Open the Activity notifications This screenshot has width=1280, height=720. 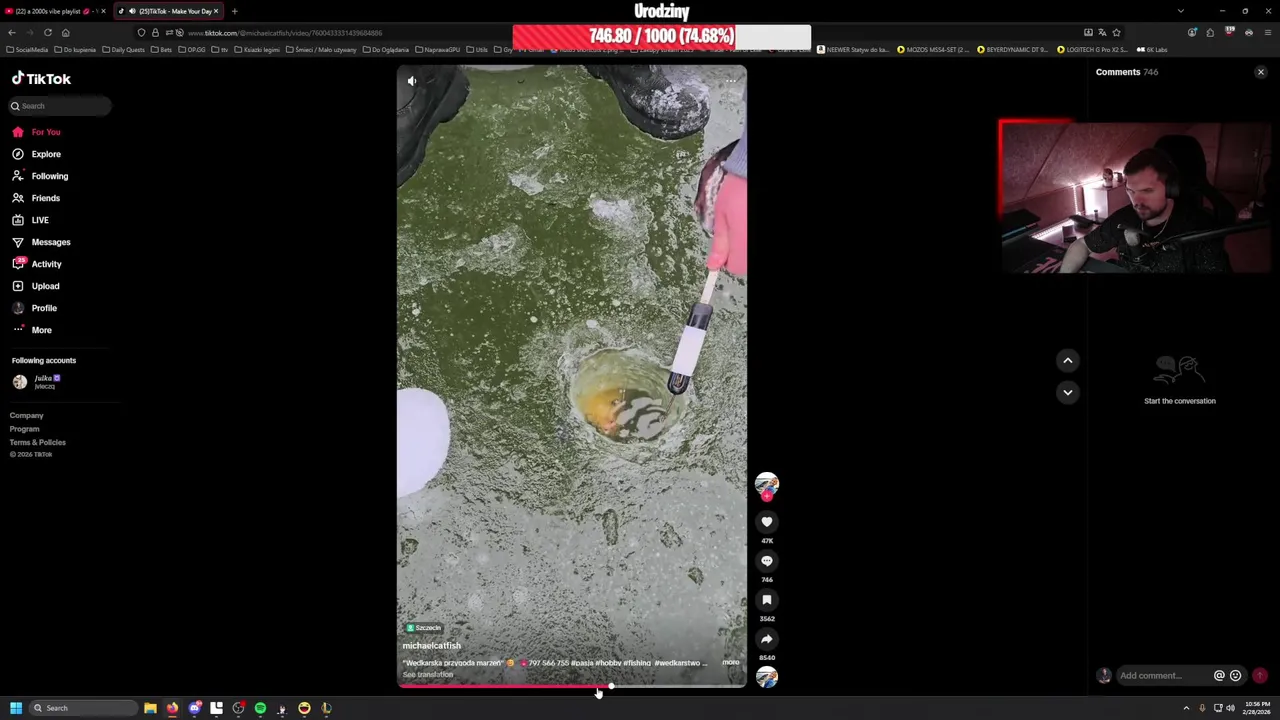click(x=37, y=264)
